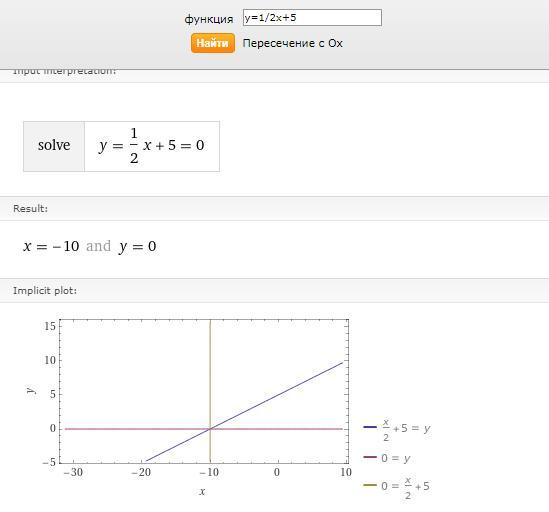Click the legend text x/2 + 5 = y

406,429
